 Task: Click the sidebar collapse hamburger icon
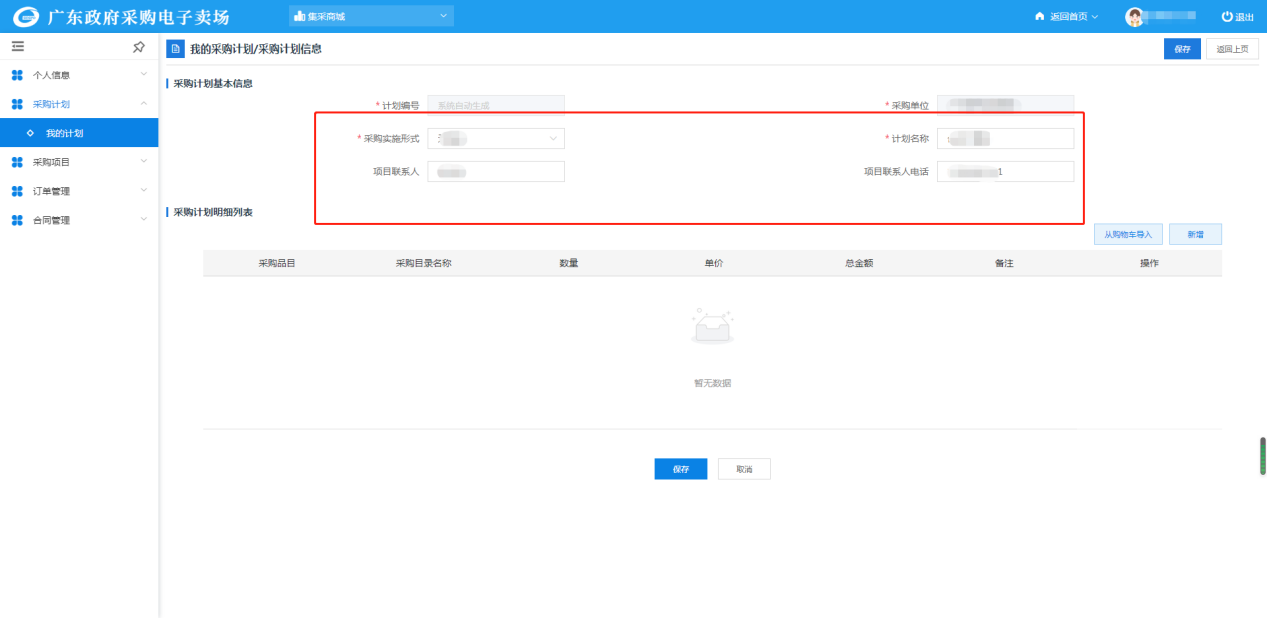(x=17, y=47)
